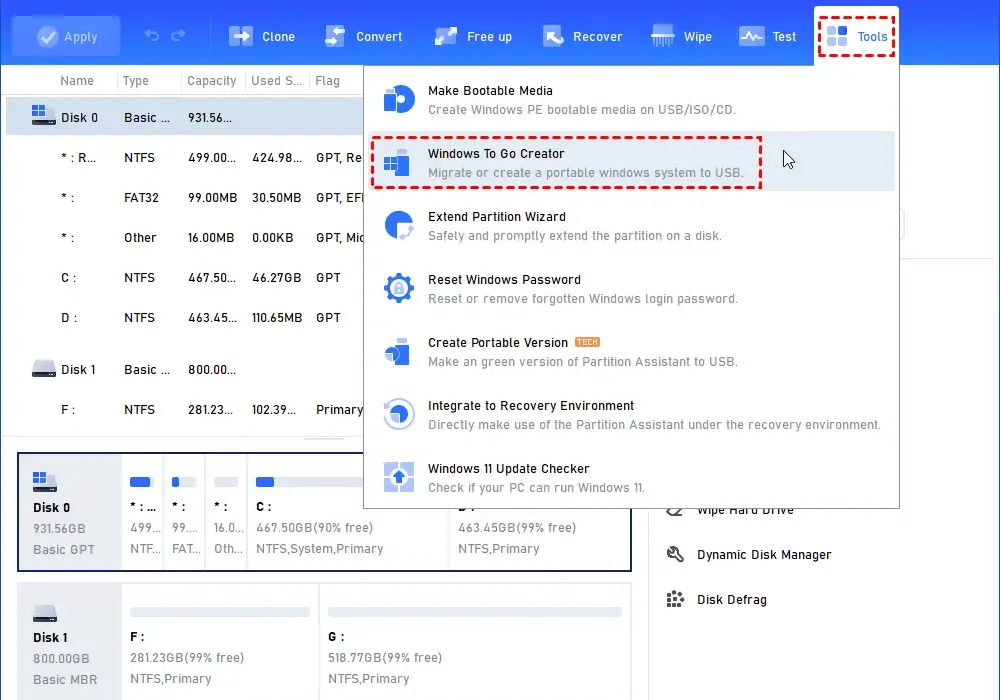Select the Other 16.00MB partition row

185,237
